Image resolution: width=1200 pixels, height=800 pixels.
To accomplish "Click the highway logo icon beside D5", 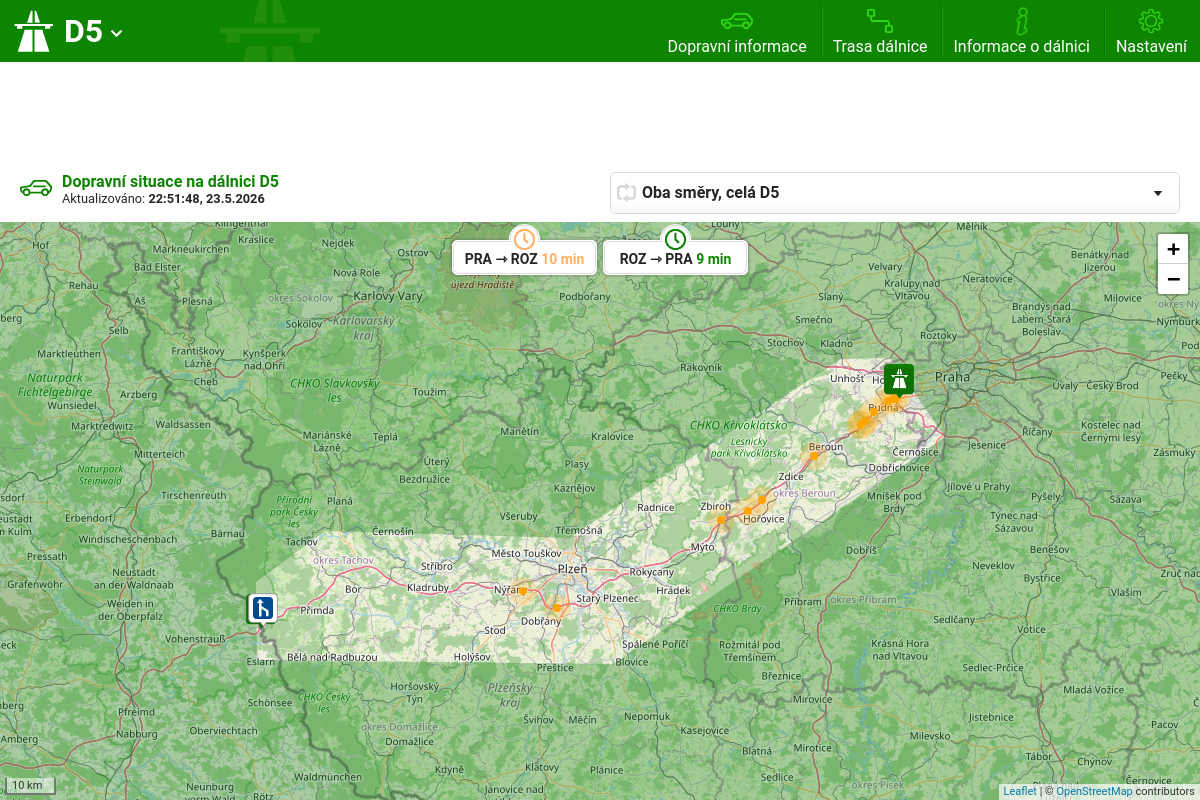I will pyautogui.click(x=33, y=31).
